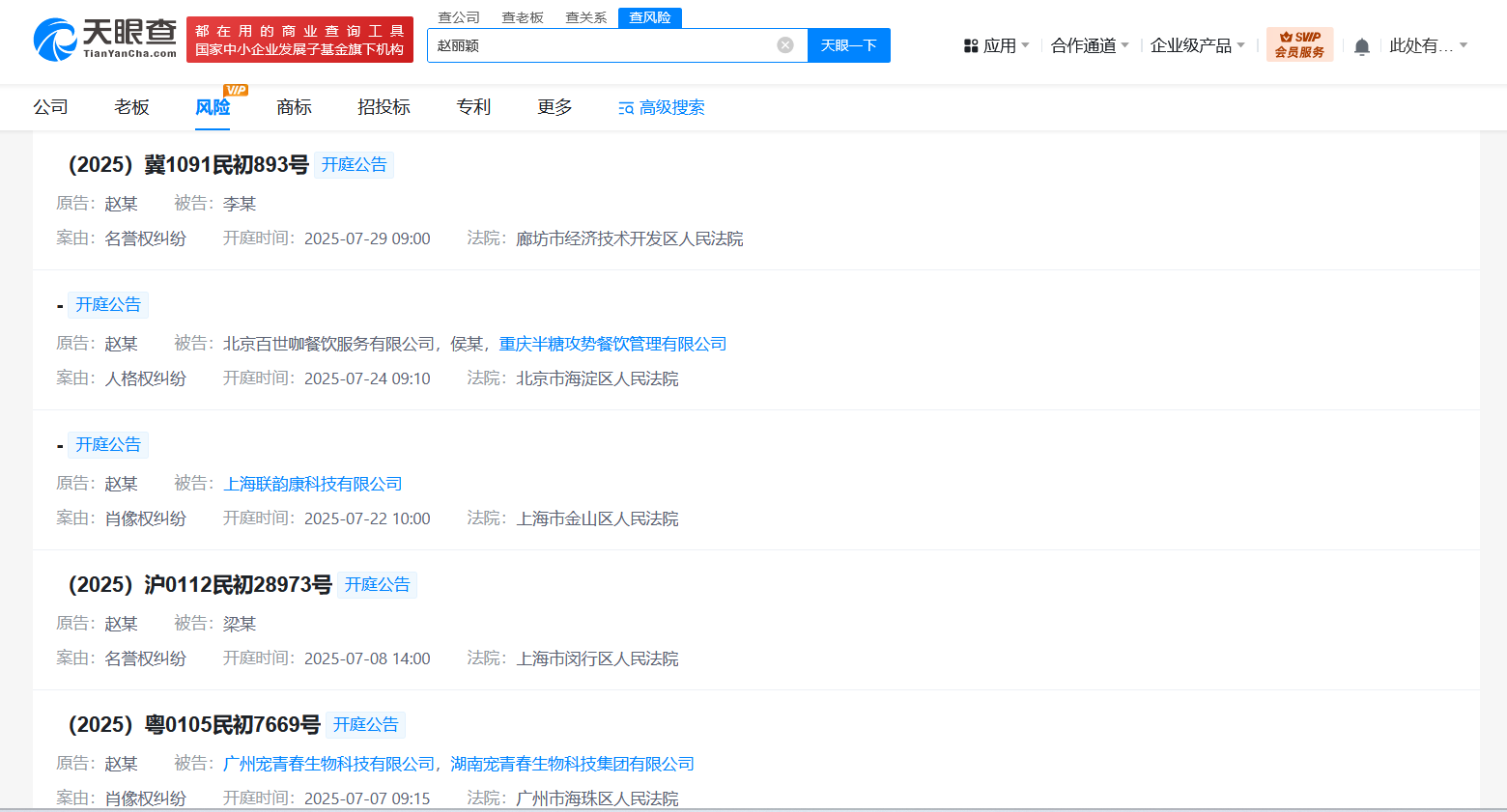The image size is (1507, 812).
Task: Open the 招投标 results tab
Action: pos(384,107)
